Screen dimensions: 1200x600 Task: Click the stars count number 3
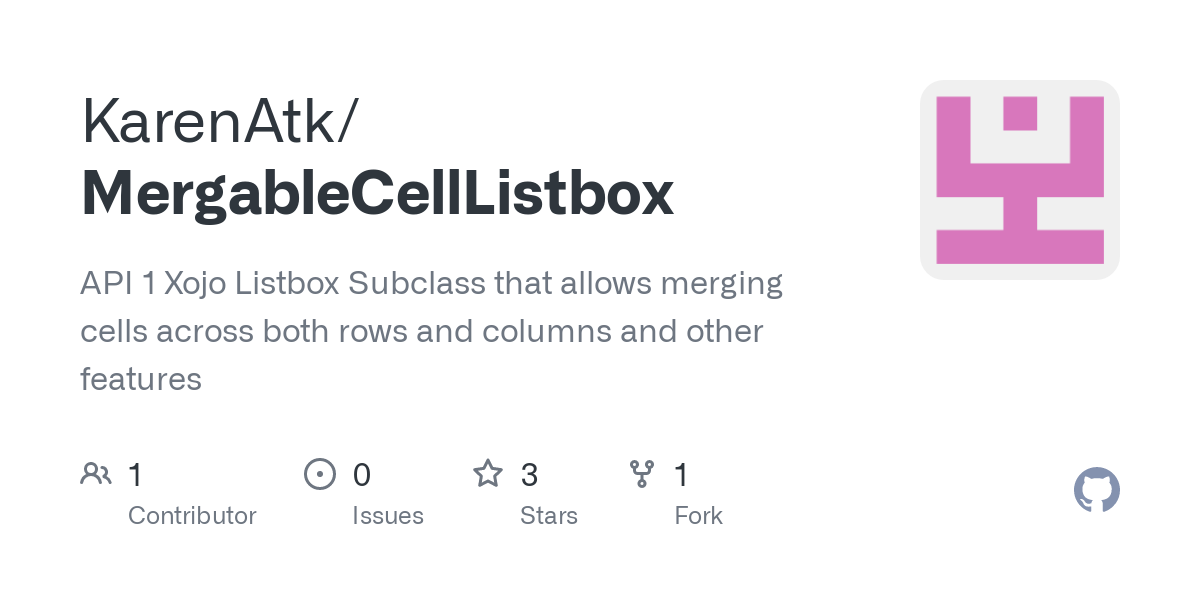tap(529, 475)
